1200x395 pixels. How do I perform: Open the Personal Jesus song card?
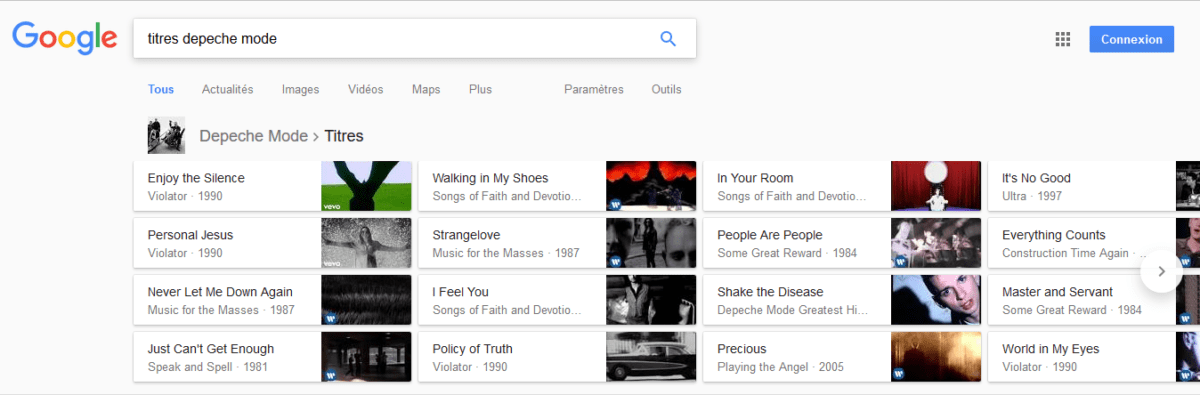pos(273,243)
